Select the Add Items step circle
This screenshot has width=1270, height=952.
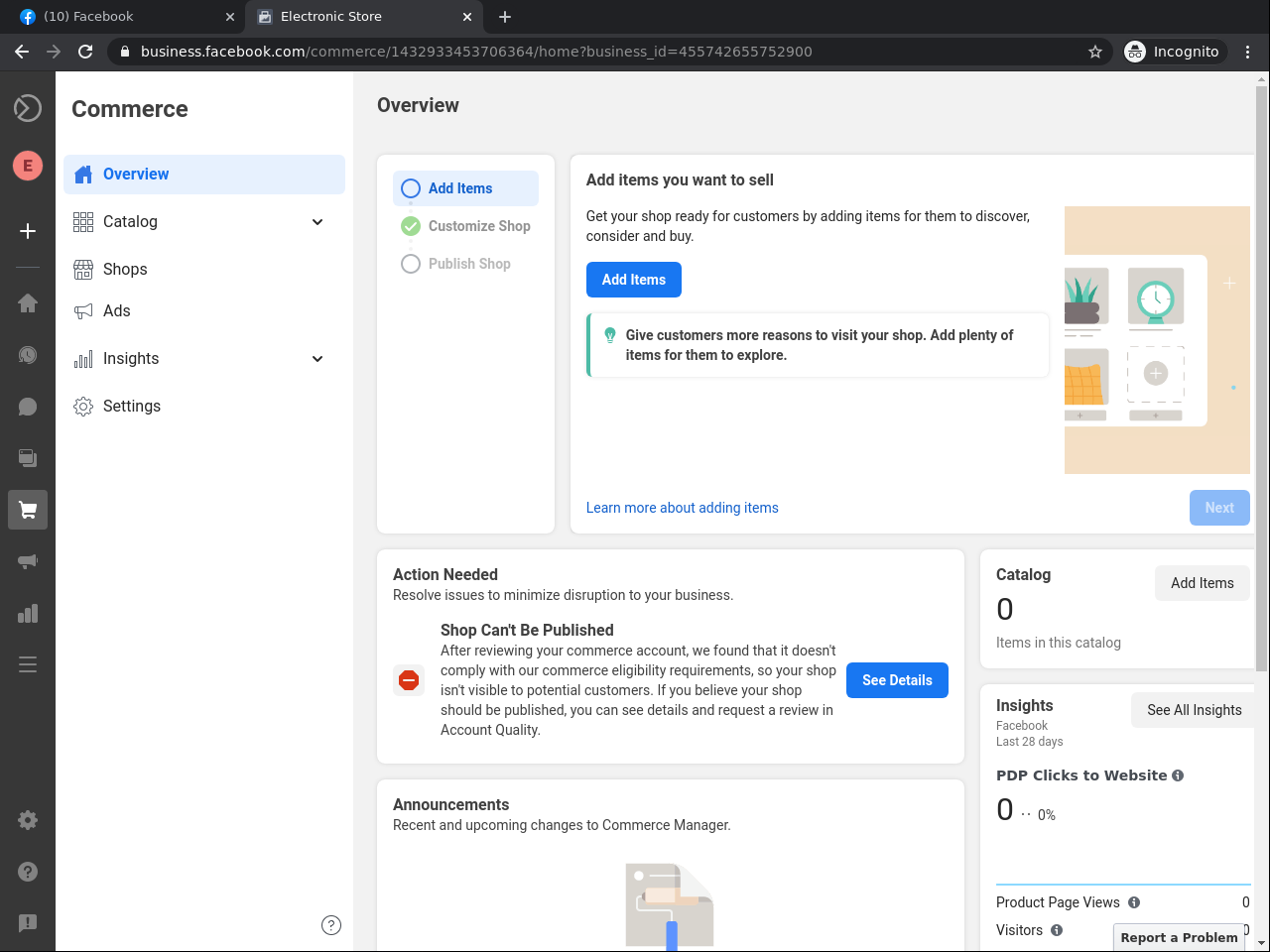coord(411,188)
